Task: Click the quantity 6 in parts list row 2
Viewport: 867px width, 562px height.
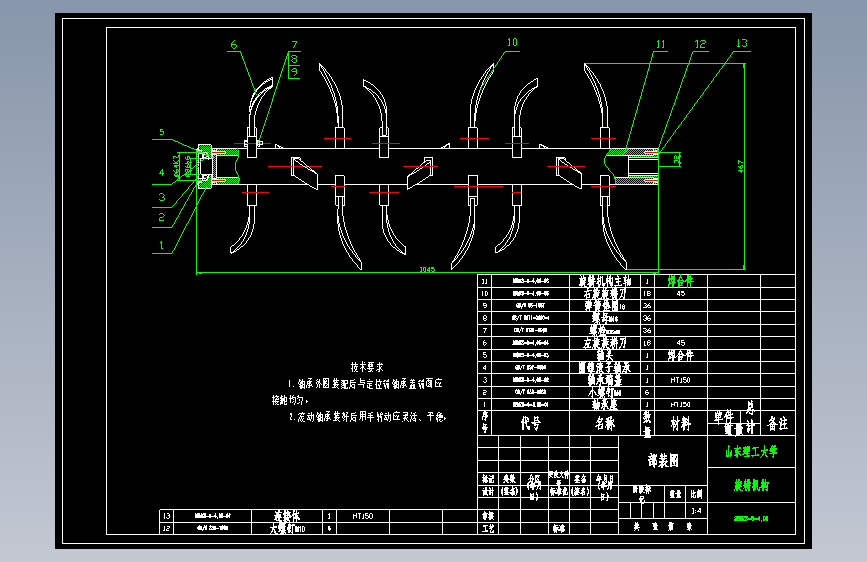Action: [647, 392]
